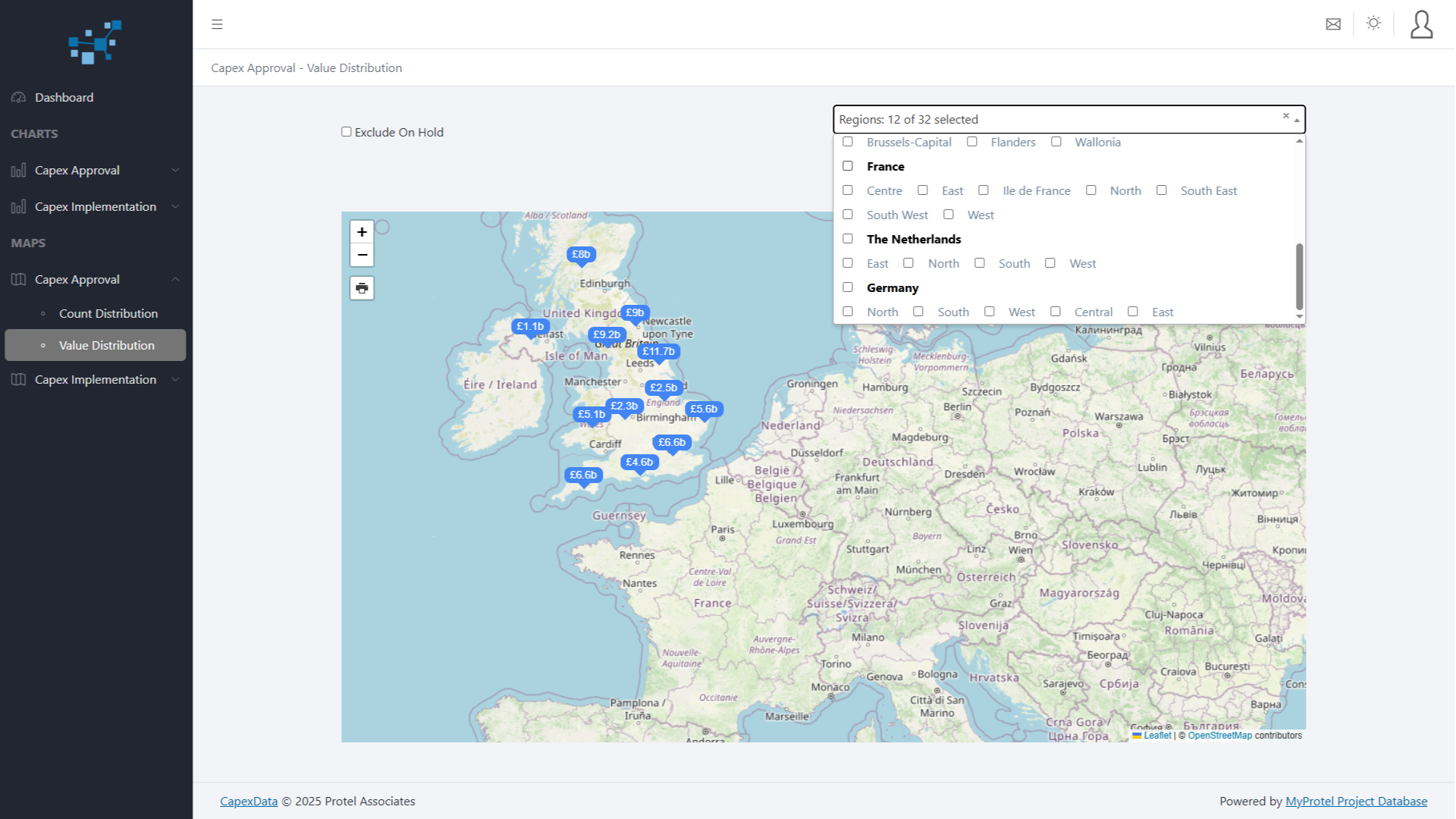
Task: Check Germany West region
Action: pyautogui.click(x=990, y=312)
